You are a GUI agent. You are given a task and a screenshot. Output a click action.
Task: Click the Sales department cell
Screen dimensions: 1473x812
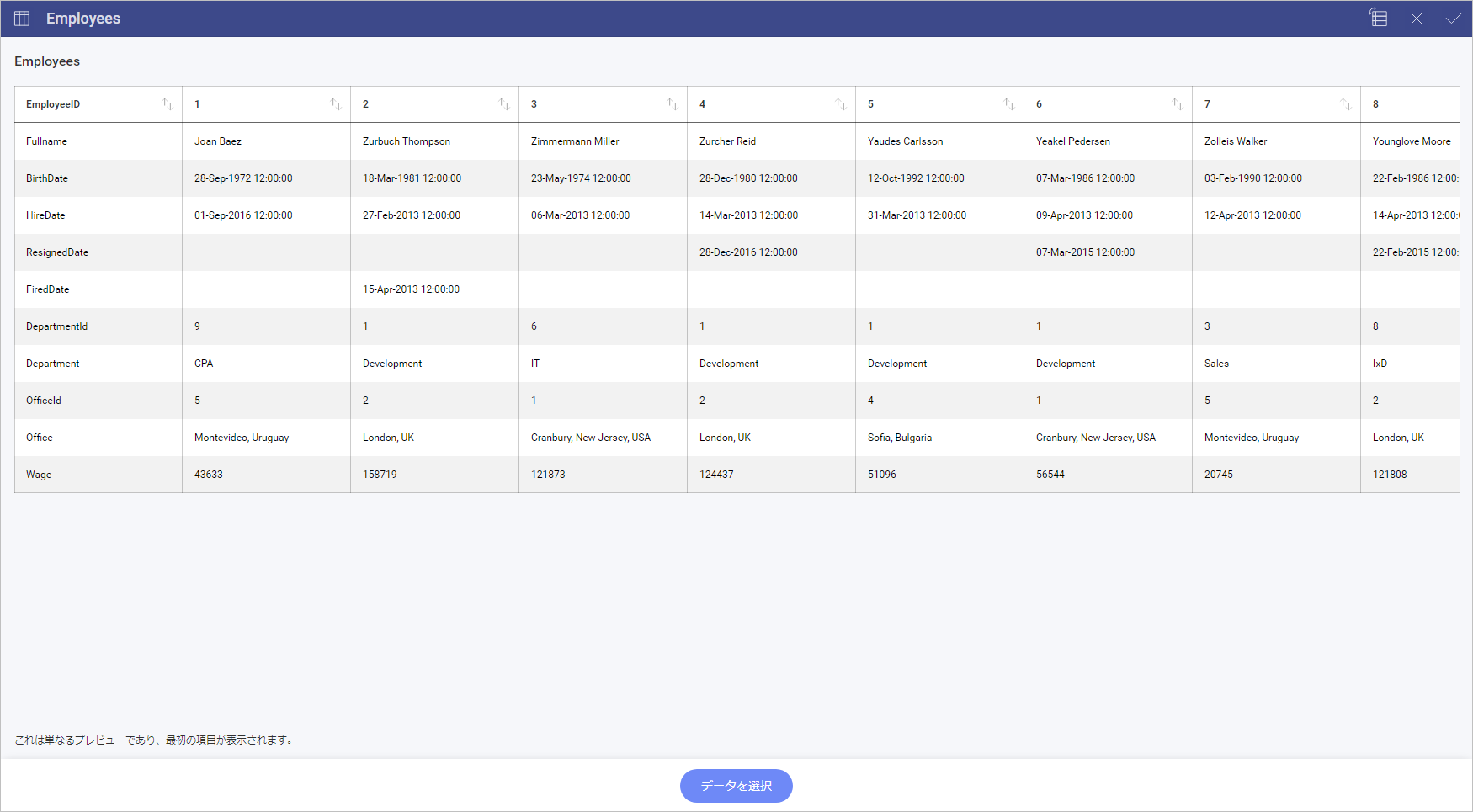1277,364
